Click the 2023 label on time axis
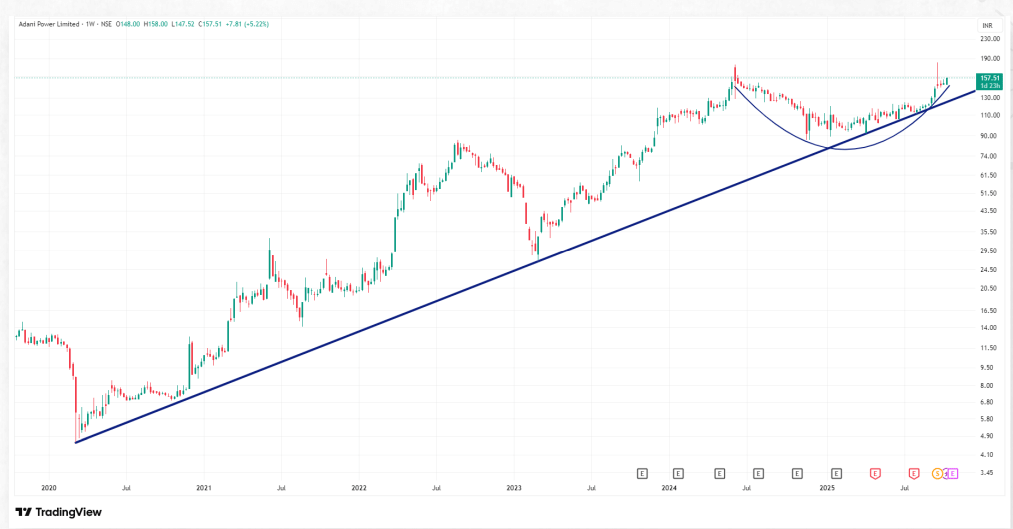 point(514,488)
